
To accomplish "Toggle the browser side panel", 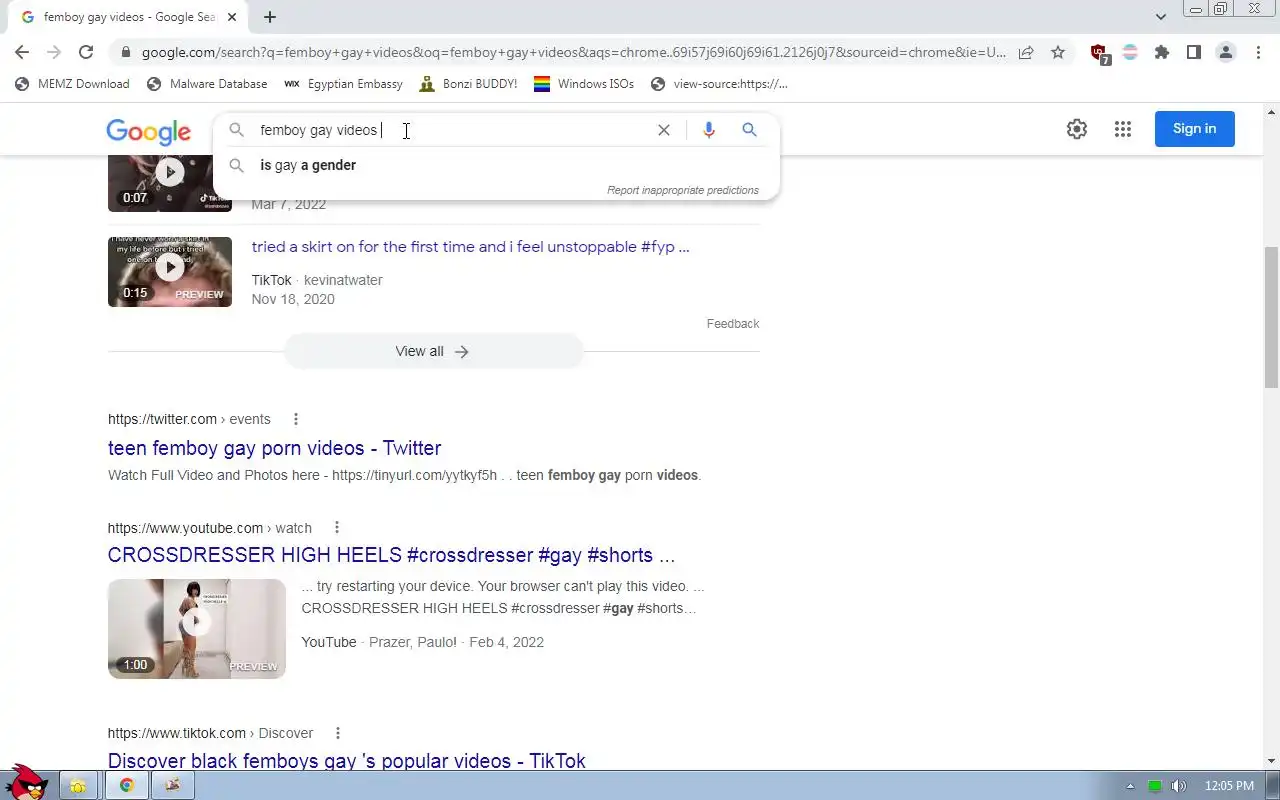I will (1194, 53).
